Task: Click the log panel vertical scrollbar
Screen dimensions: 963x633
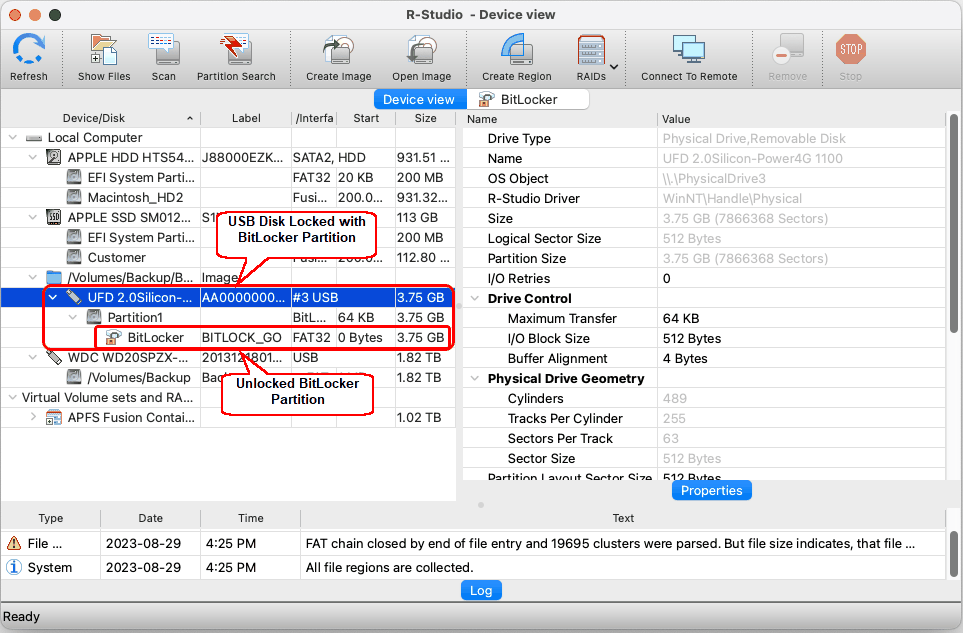Action: 954,554
